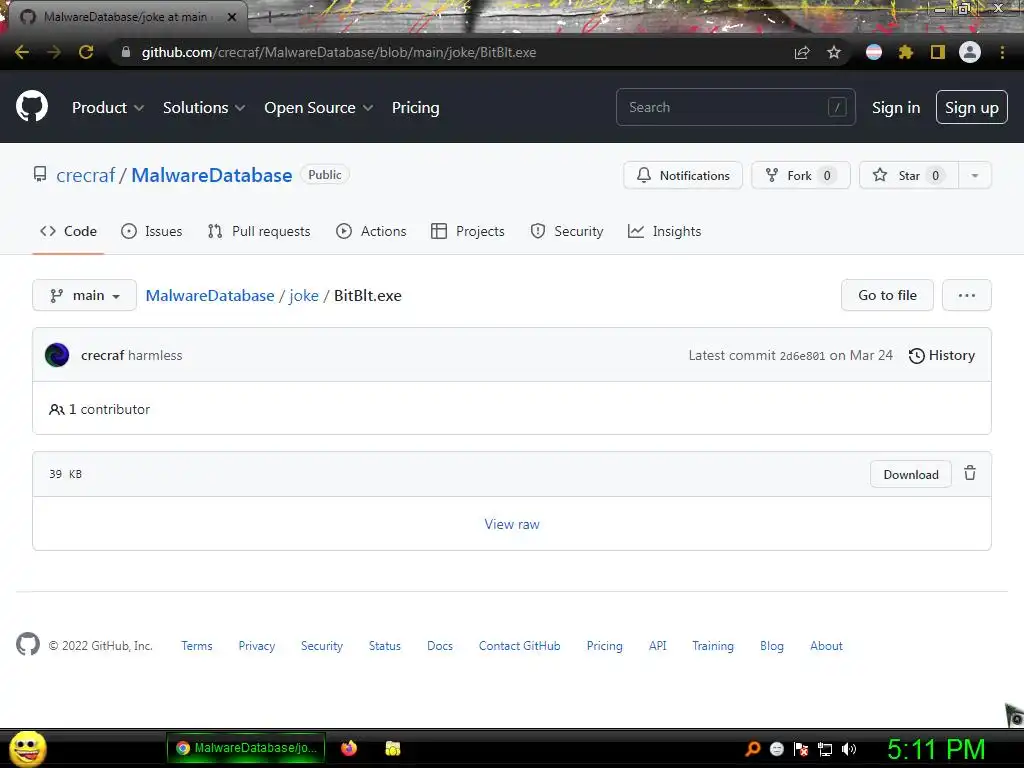Open the main branch selector dropdown
This screenshot has width=1024, height=768.
click(x=84, y=295)
